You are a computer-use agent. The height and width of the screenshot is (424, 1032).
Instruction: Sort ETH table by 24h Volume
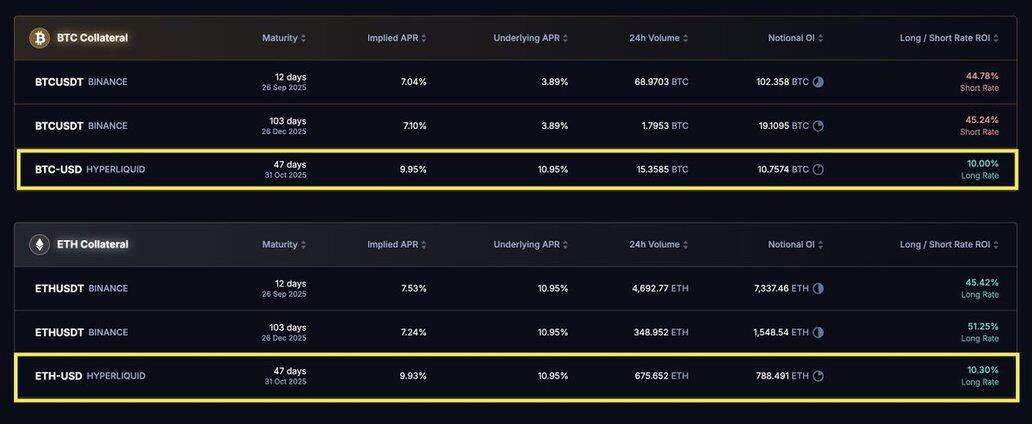(x=659, y=244)
